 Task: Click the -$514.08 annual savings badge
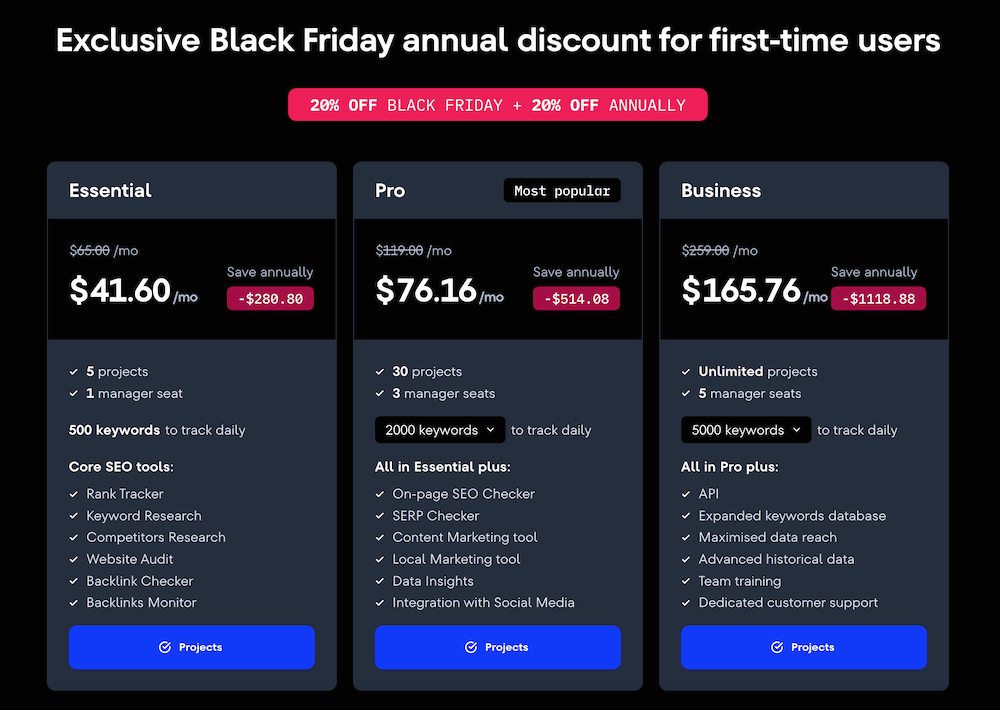pos(576,298)
